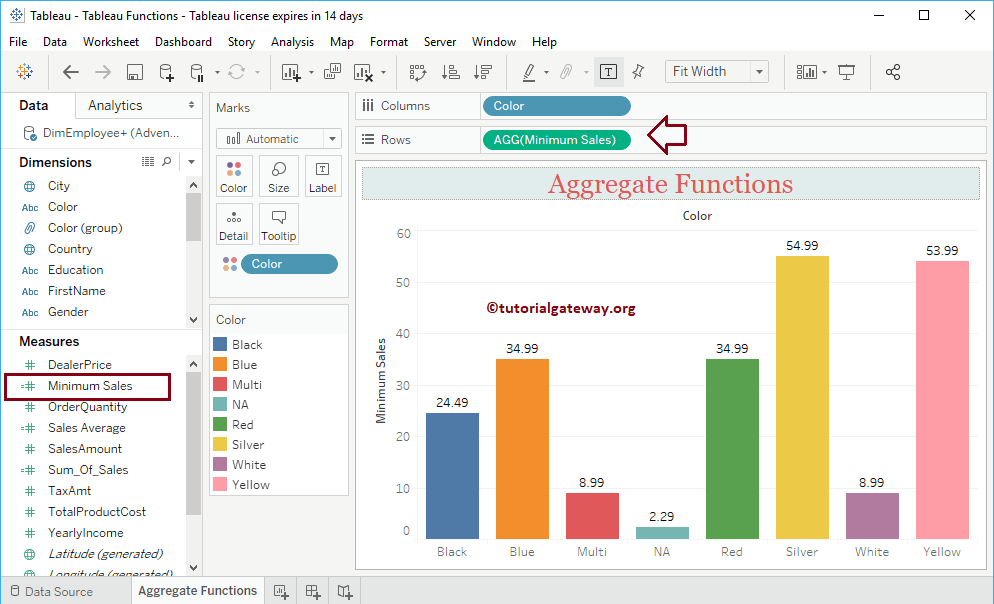The height and width of the screenshot is (604, 994).
Task: Open the Size mark property
Action: click(x=278, y=176)
